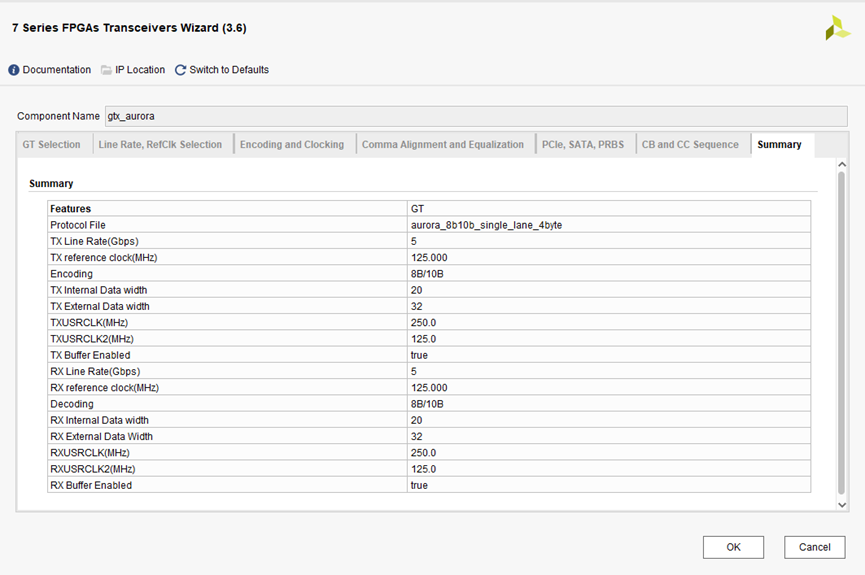Click the scrollbar up arrow
Image resolution: width=865 pixels, height=575 pixels.
(x=841, y=164)
